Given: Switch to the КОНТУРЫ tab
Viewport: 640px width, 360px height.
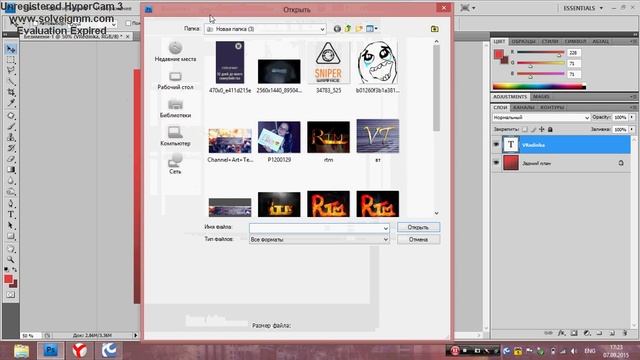Looking at the screenshot, I should (x=552, y=107).
